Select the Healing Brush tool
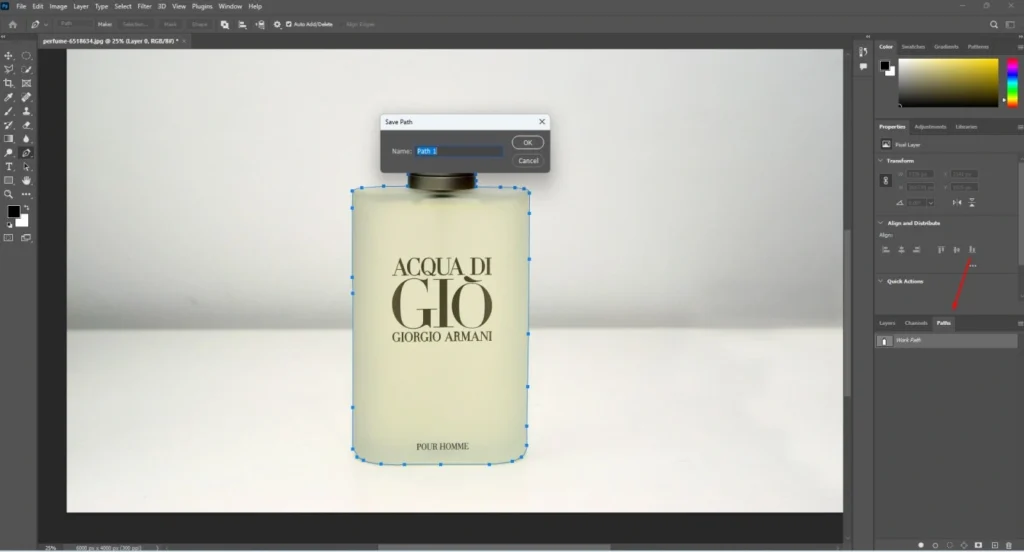 26,97
